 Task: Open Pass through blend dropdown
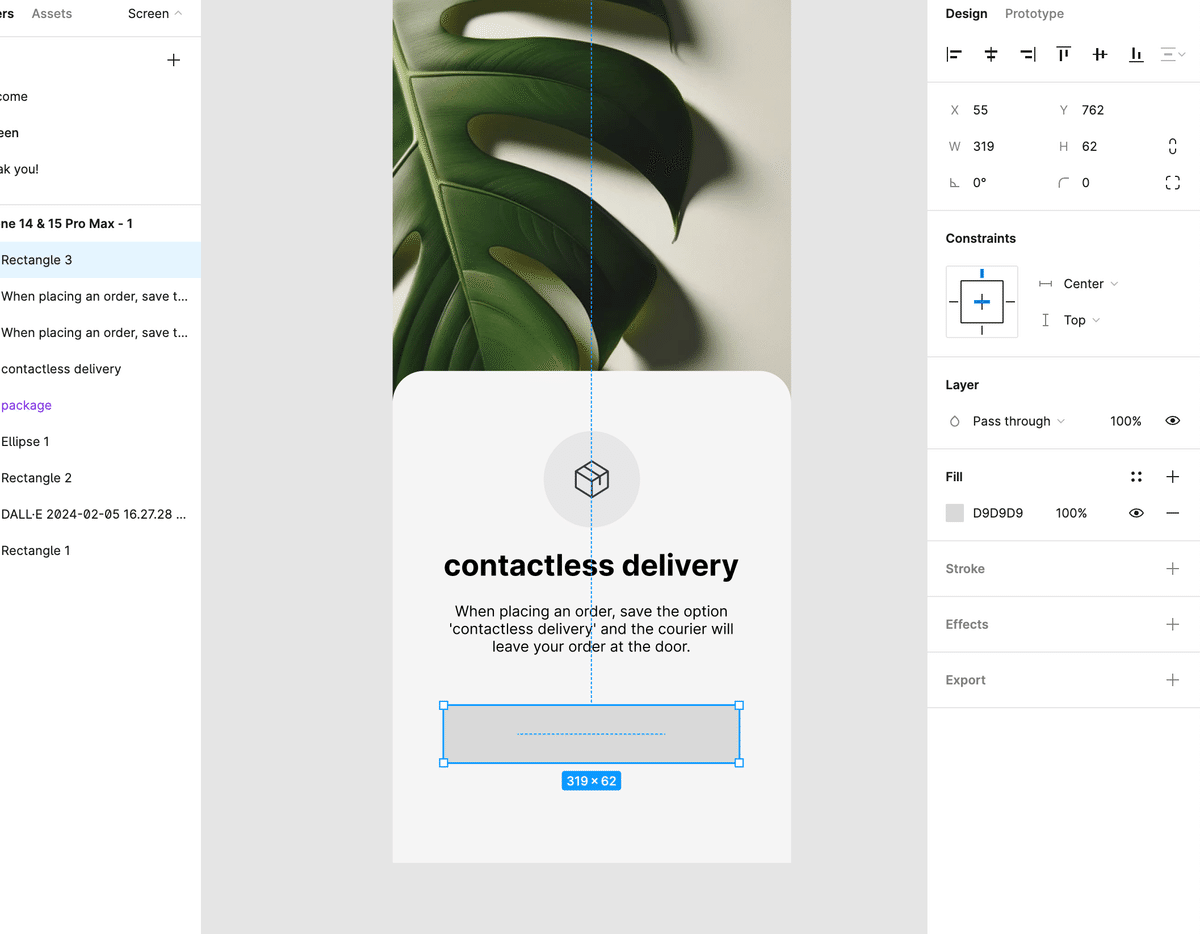tap(1018, 421)
